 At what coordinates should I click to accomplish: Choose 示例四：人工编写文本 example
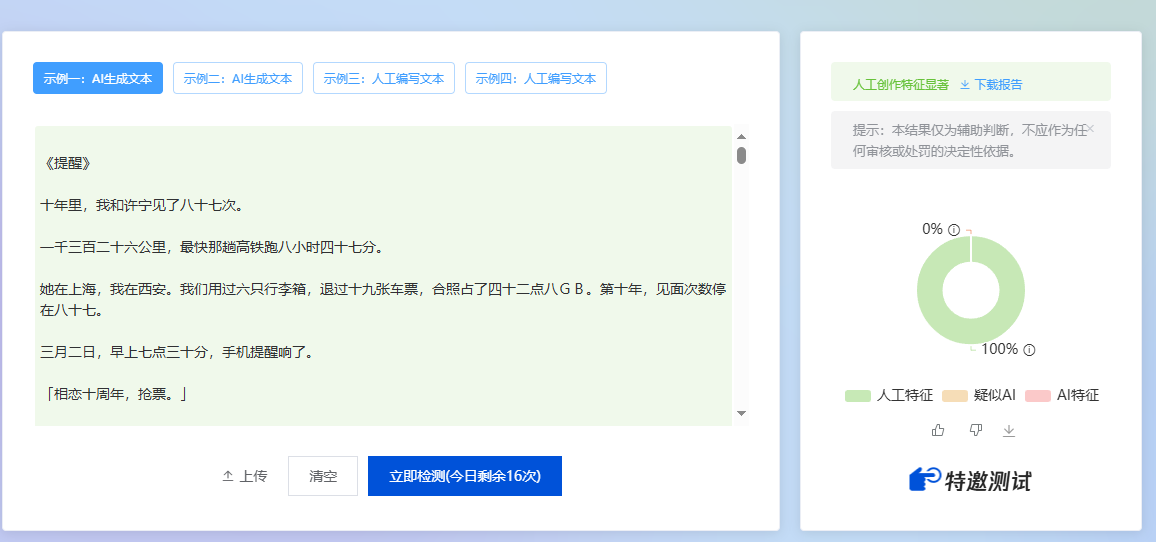click(535, 78)
